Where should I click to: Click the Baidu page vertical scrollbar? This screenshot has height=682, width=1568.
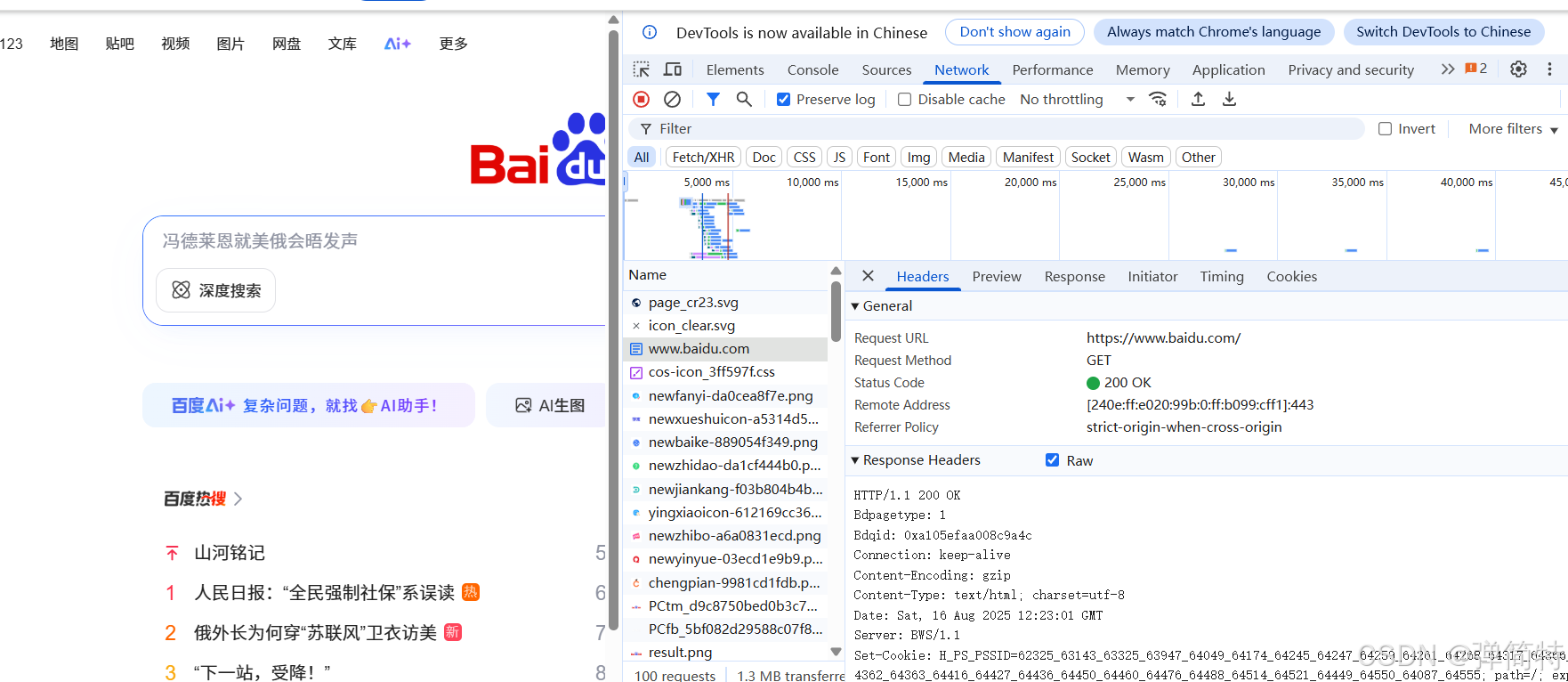613,329
